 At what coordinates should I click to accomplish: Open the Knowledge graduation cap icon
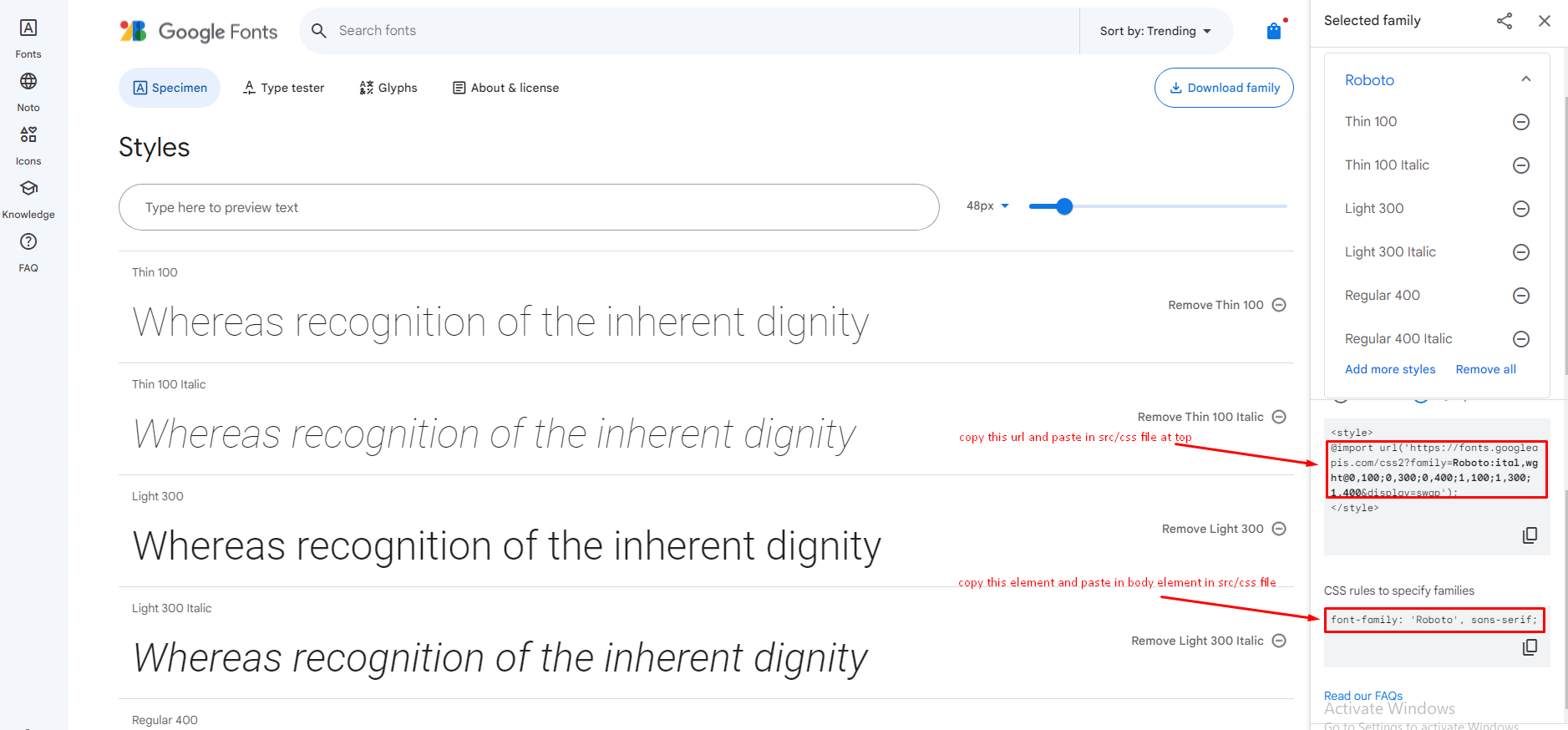click(x=28, y=189)
